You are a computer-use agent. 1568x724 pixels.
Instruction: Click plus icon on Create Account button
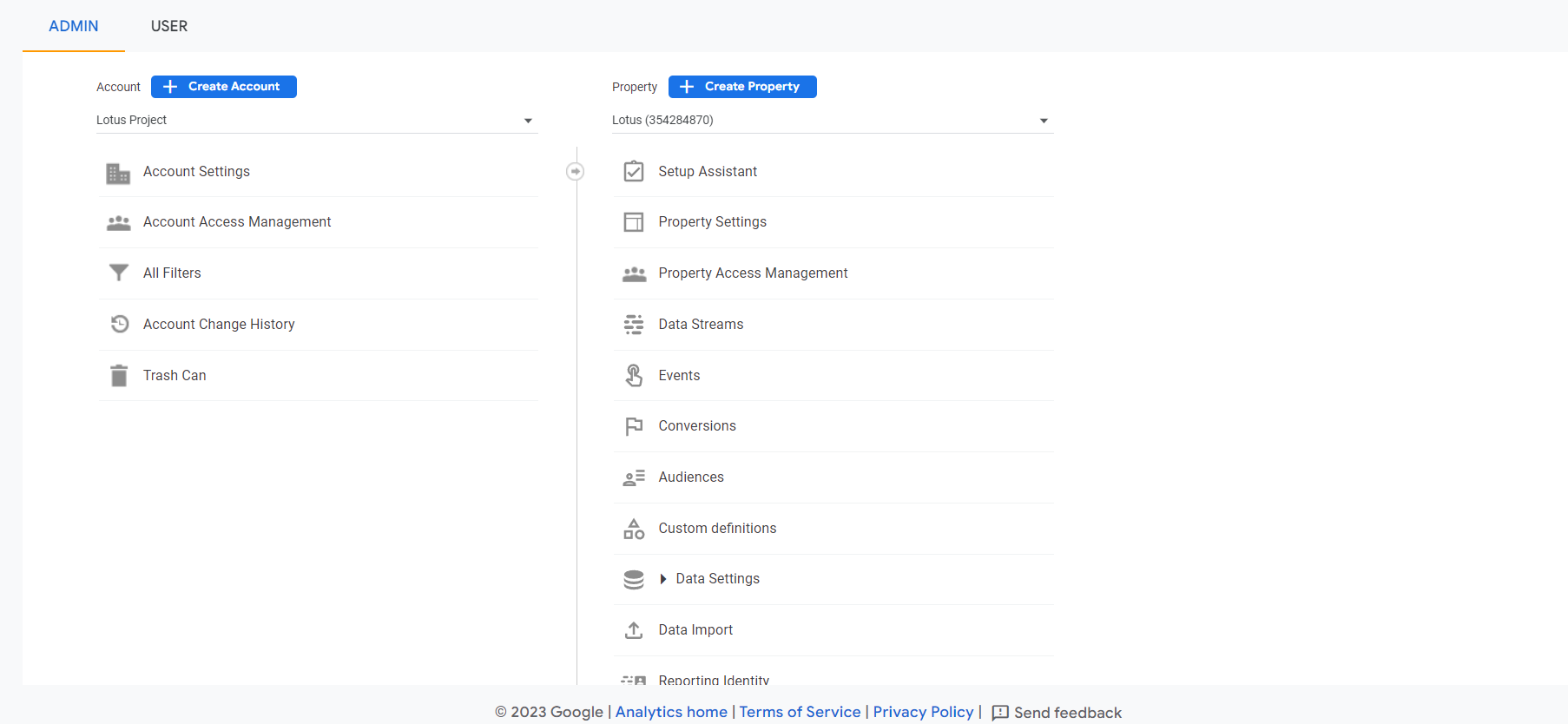click(170, 87)
